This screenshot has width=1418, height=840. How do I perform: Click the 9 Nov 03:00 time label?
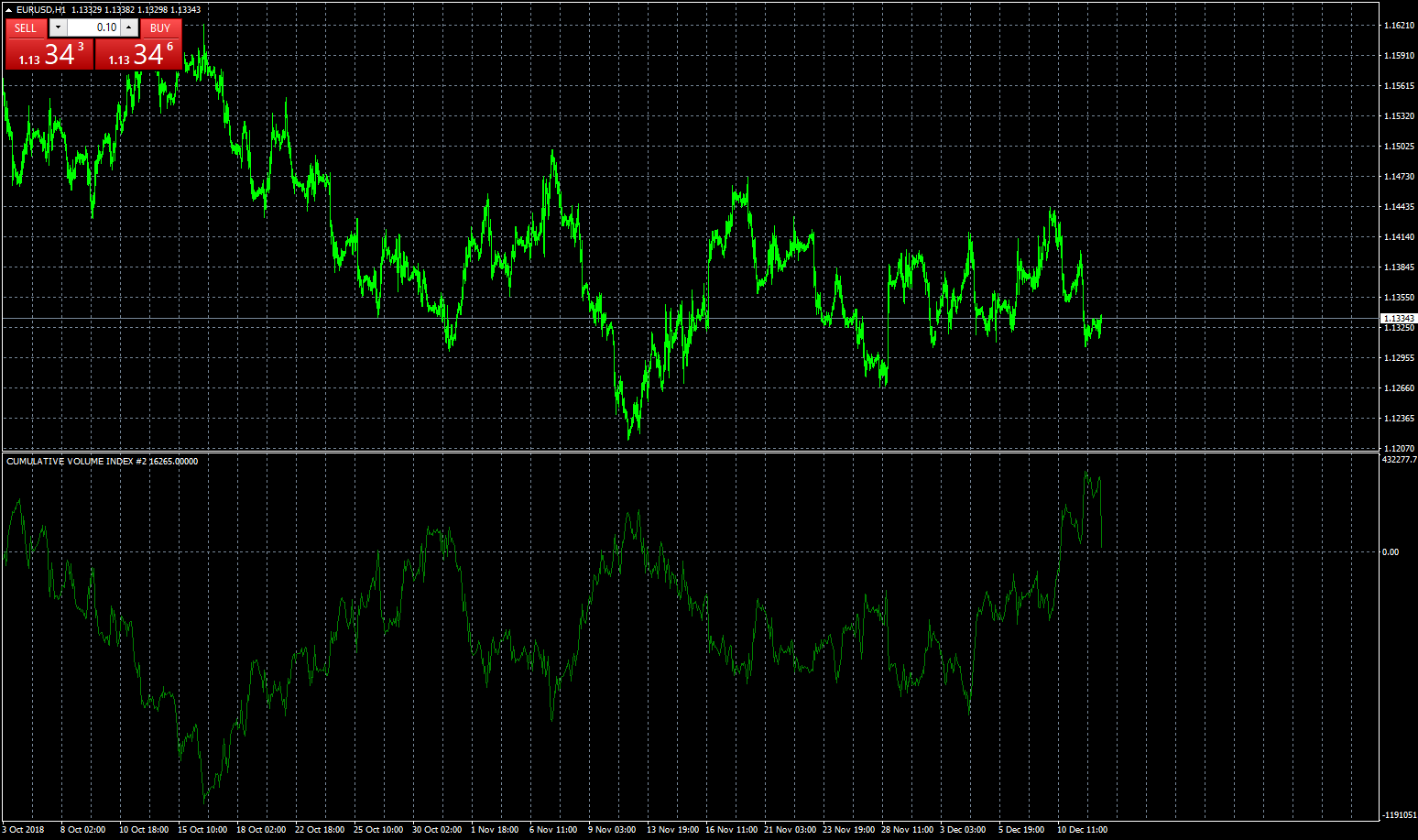click(612, 830)
